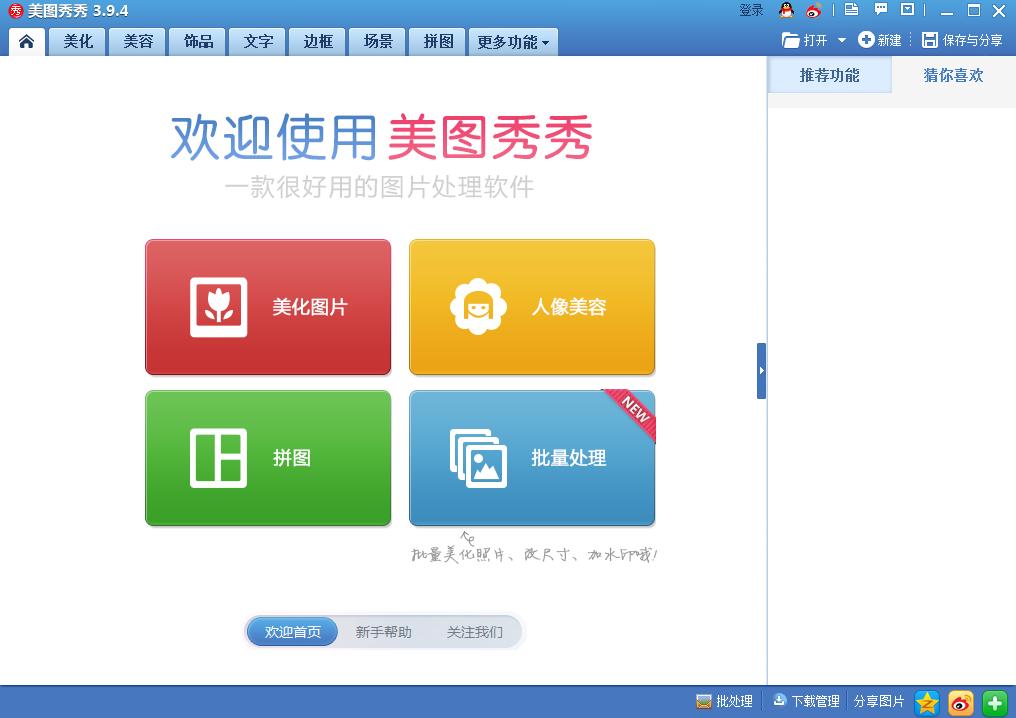Open 批处理 from the bottom status bar
This screenshot has width=1016, height=718.
tap(727, 701)
